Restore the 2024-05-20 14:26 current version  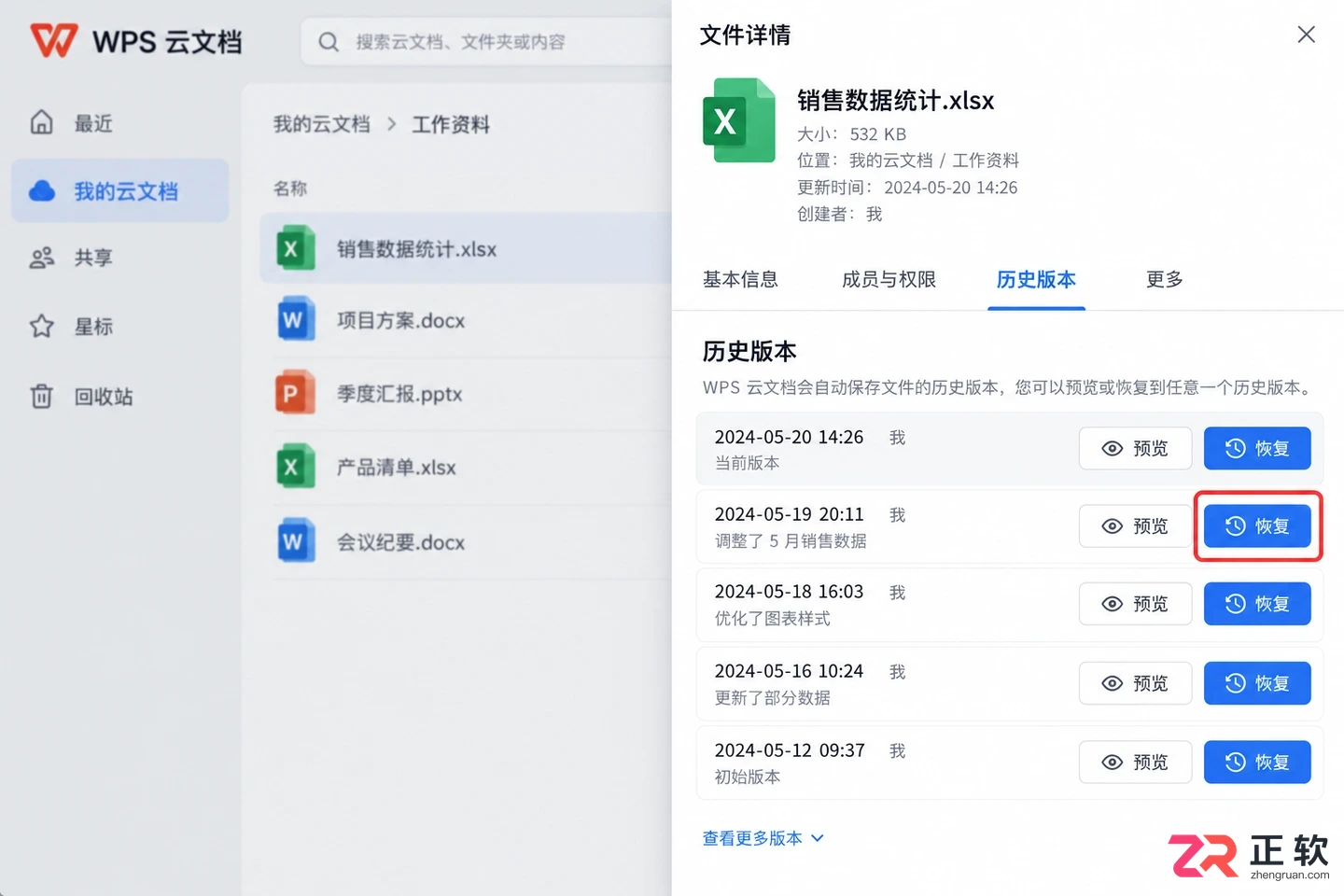click(x=1257, y=448)
